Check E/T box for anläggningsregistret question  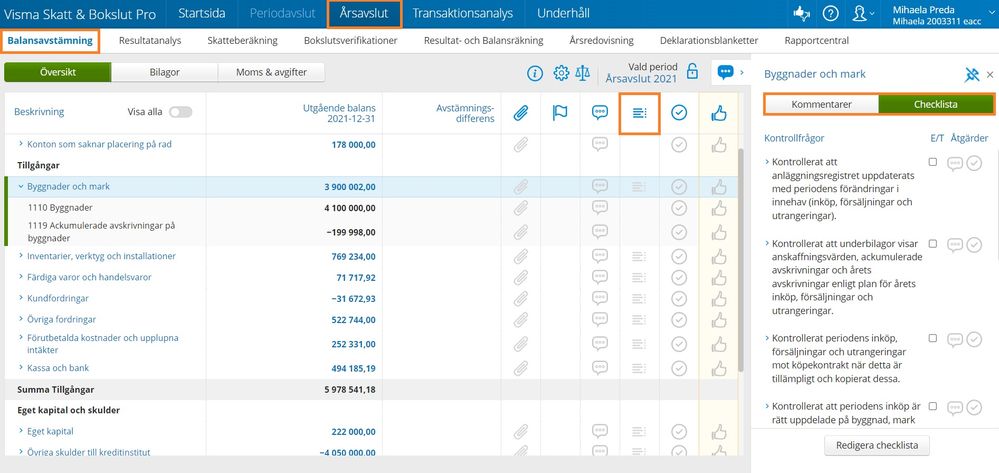[933, 162]
